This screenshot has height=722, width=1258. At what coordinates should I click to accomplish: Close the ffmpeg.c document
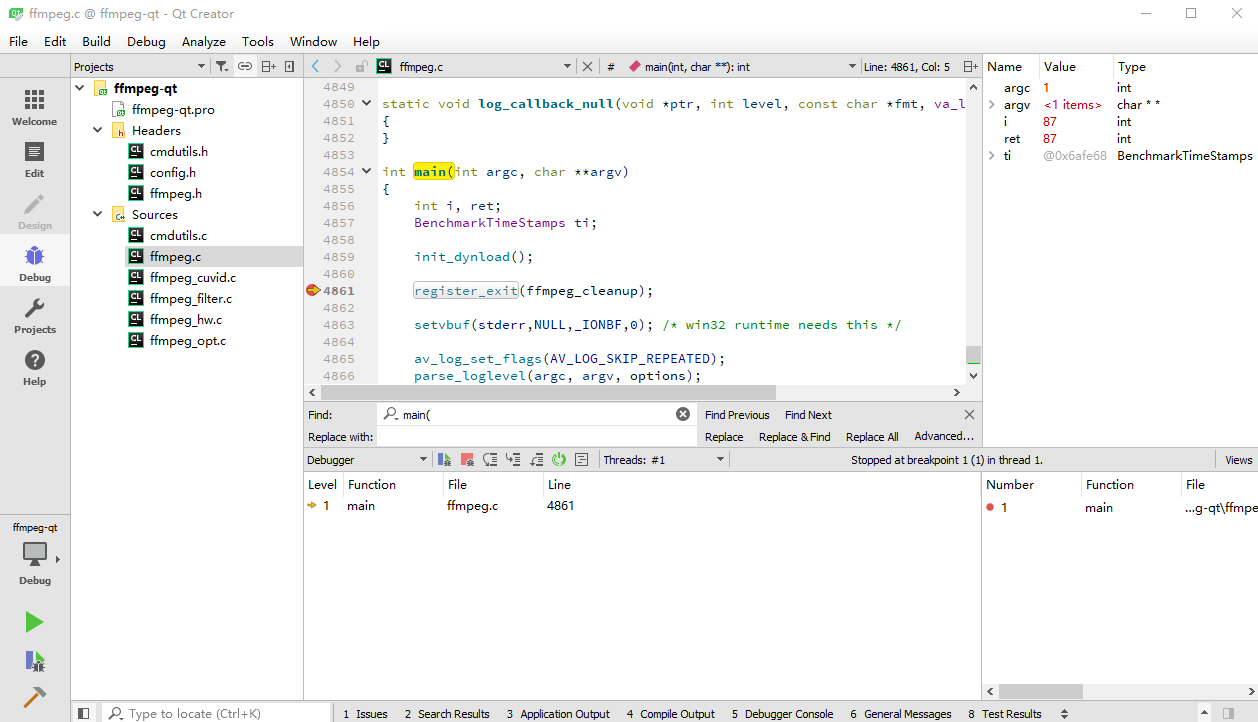[x=588, y=66]
